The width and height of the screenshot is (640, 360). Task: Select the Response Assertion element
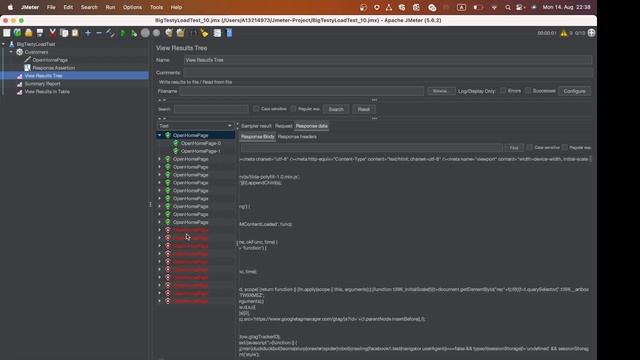53,68
